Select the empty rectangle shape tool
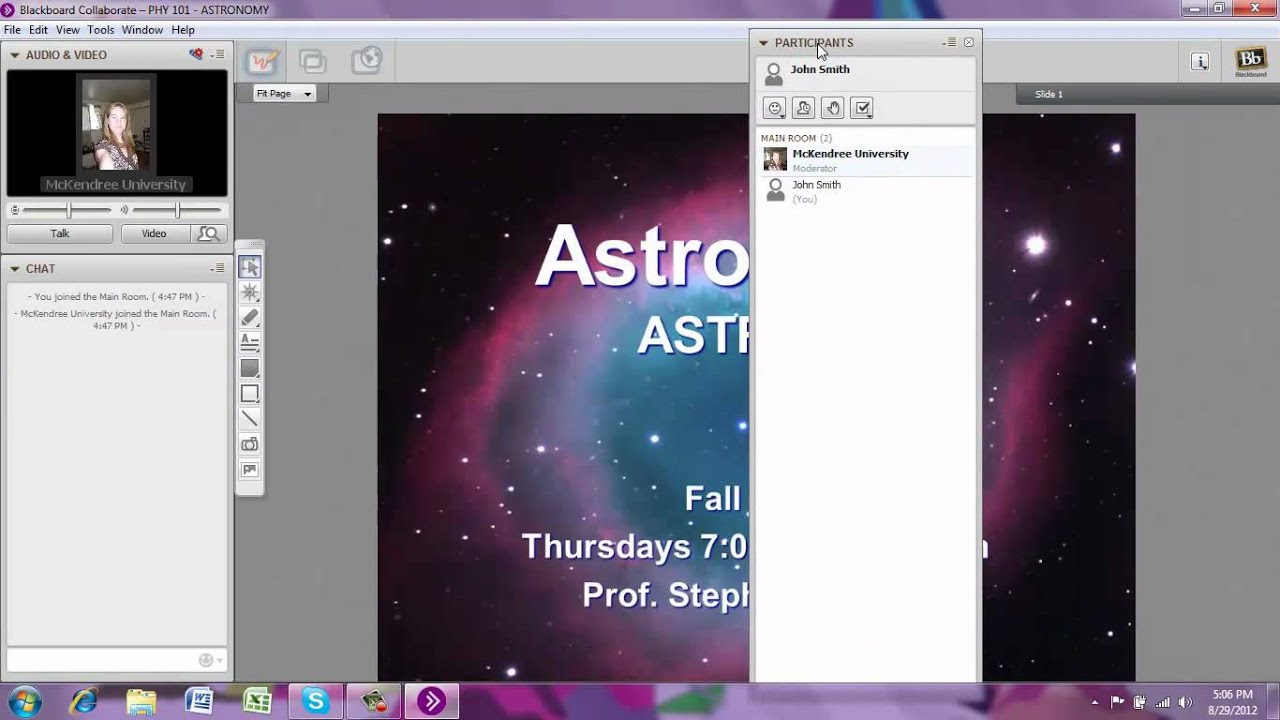The width and height of the screenshot is (1280, 720). tap(250, 393)
